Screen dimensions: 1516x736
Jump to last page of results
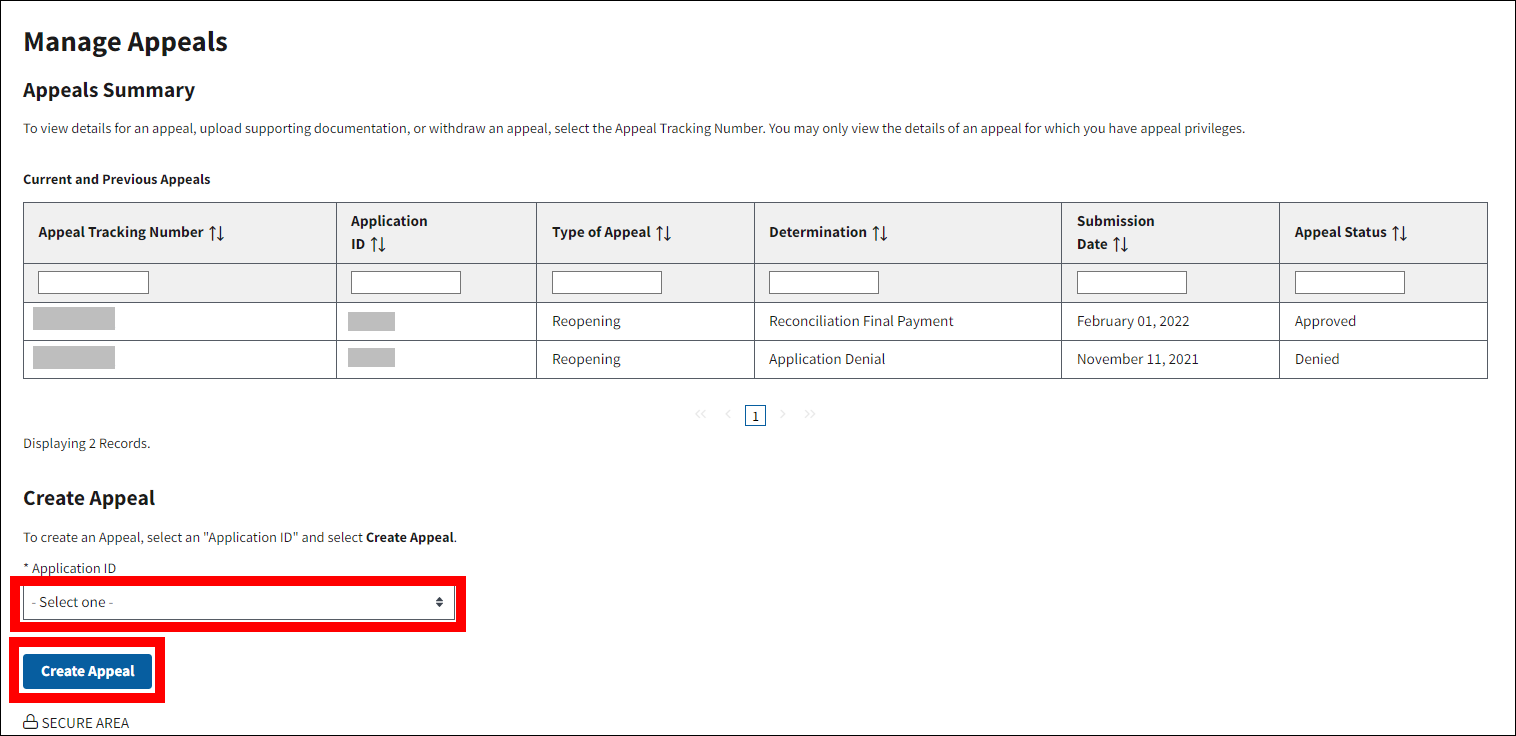pos(810,414)
